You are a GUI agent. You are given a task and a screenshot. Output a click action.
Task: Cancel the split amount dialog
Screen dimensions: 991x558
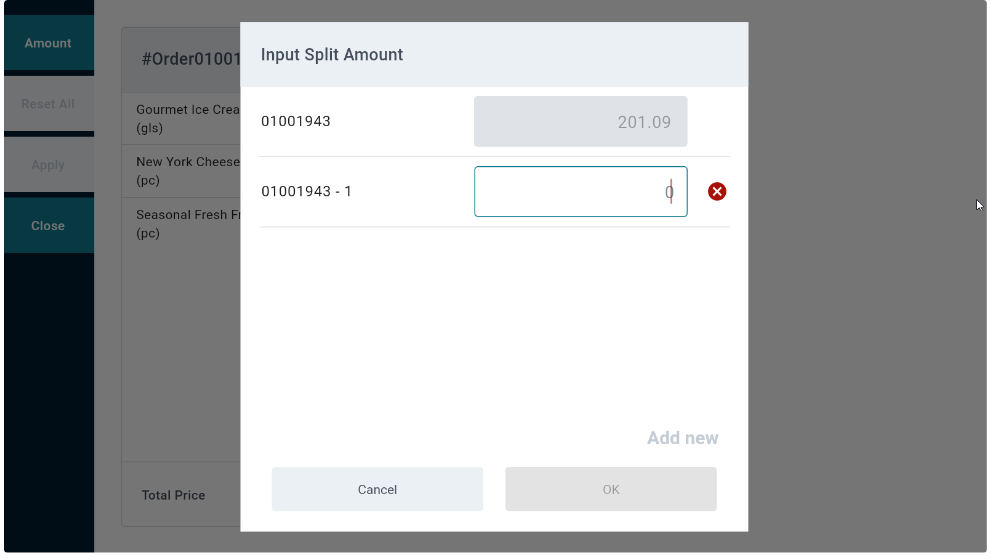[377, 489]
